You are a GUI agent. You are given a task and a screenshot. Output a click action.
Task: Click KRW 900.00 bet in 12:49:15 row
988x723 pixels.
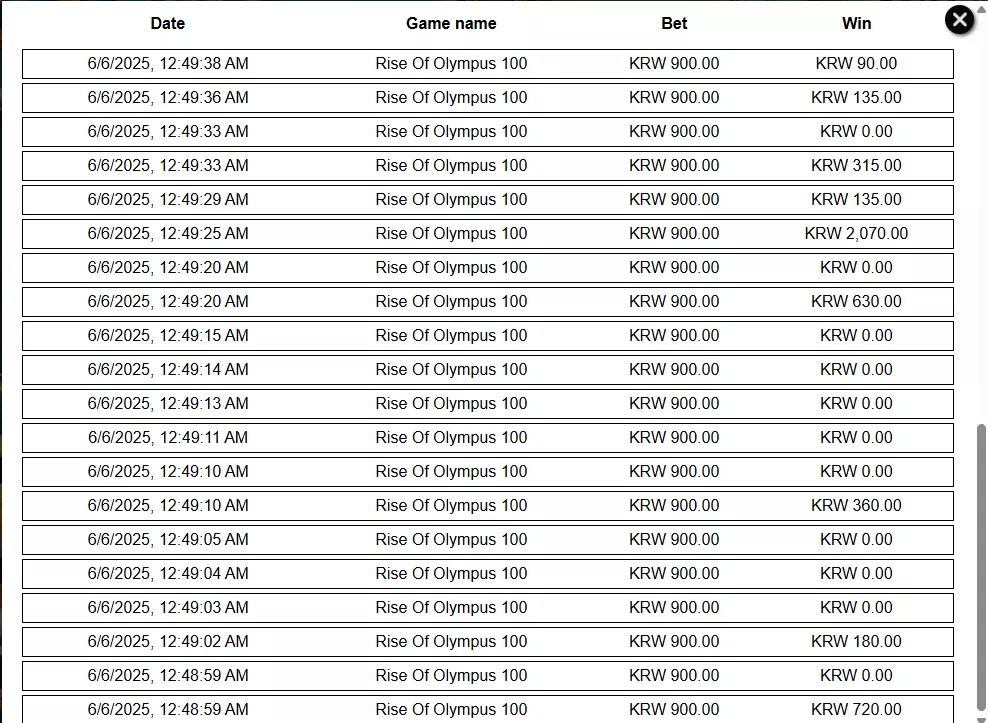(x=674, y=336)
